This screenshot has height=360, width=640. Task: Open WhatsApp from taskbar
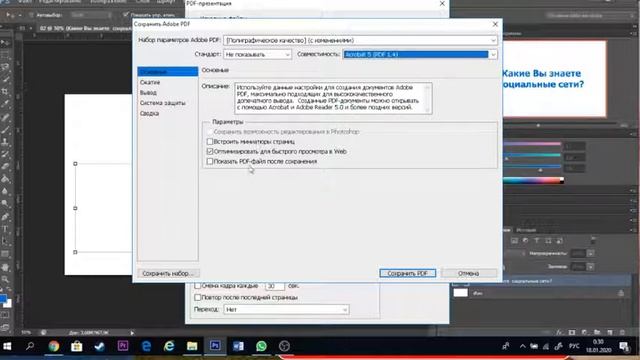tap(261, 346)
